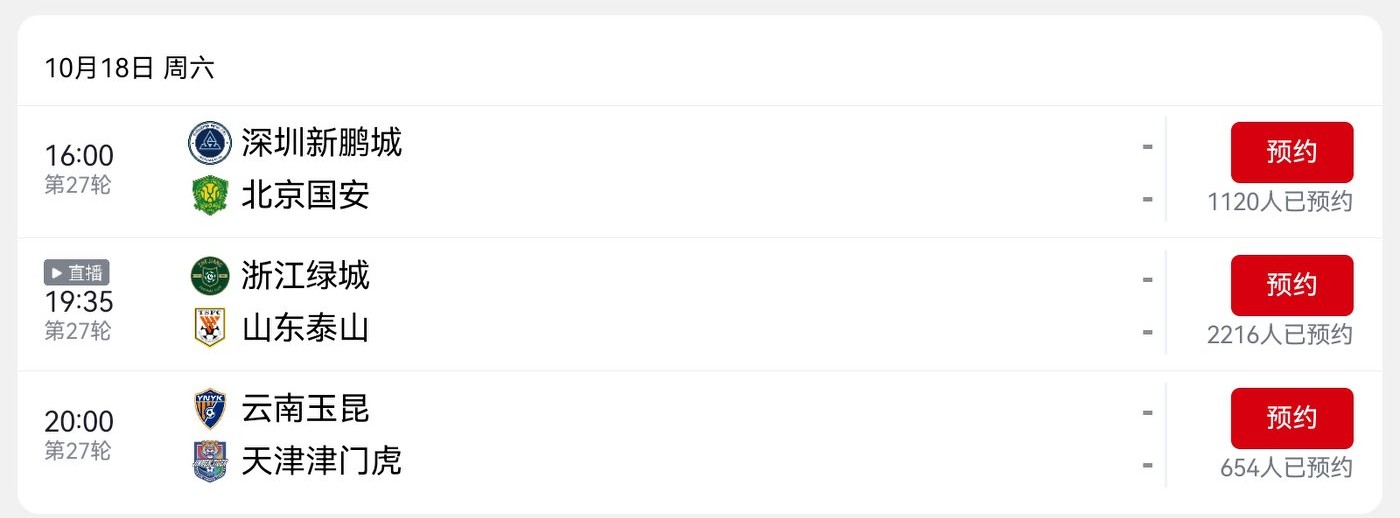Open 深圳新鹏城 team name
Screen dimensions: 1400x518
(x=321, y=143)
